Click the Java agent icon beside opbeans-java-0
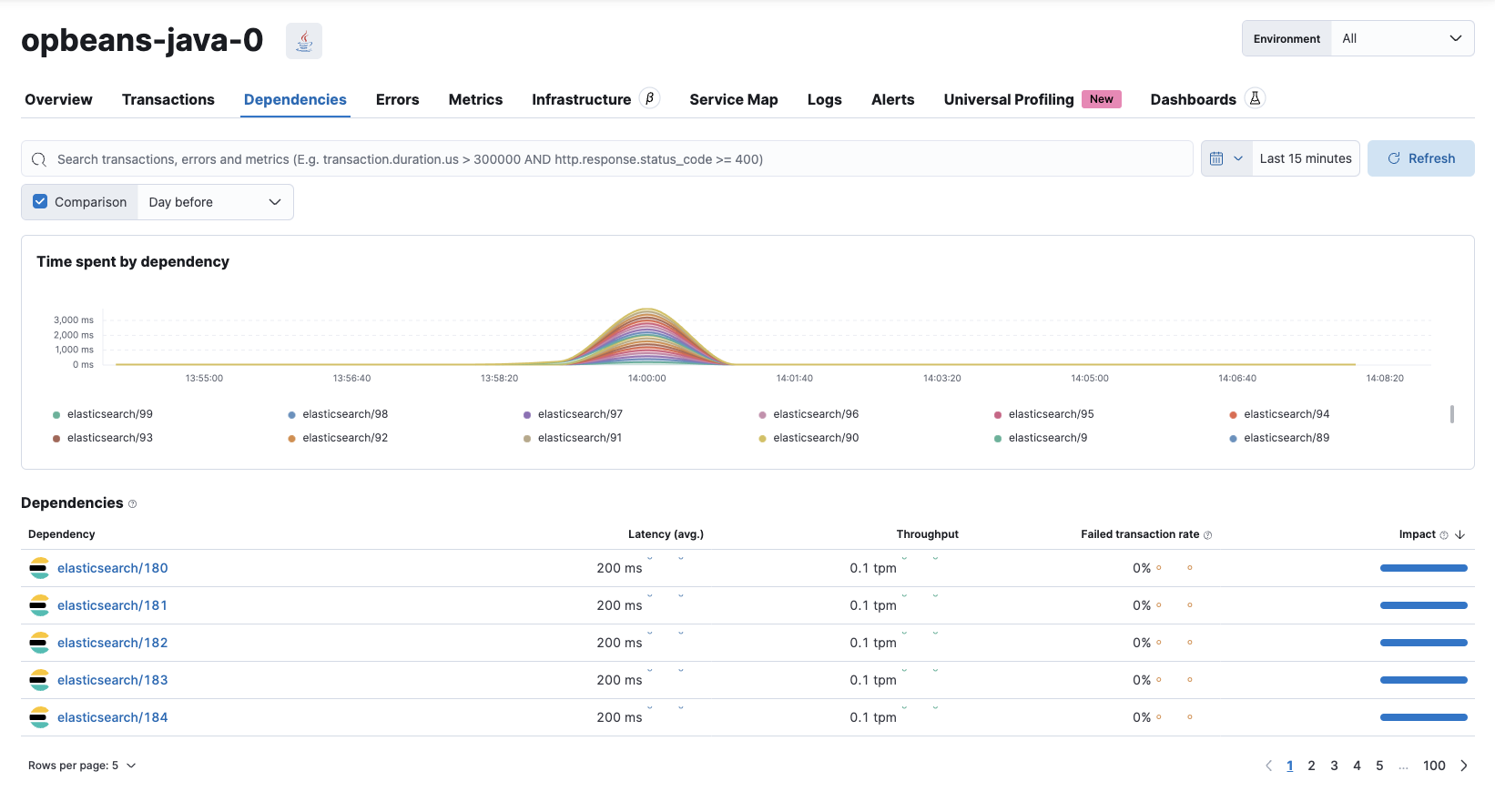 tap(304, 41)
